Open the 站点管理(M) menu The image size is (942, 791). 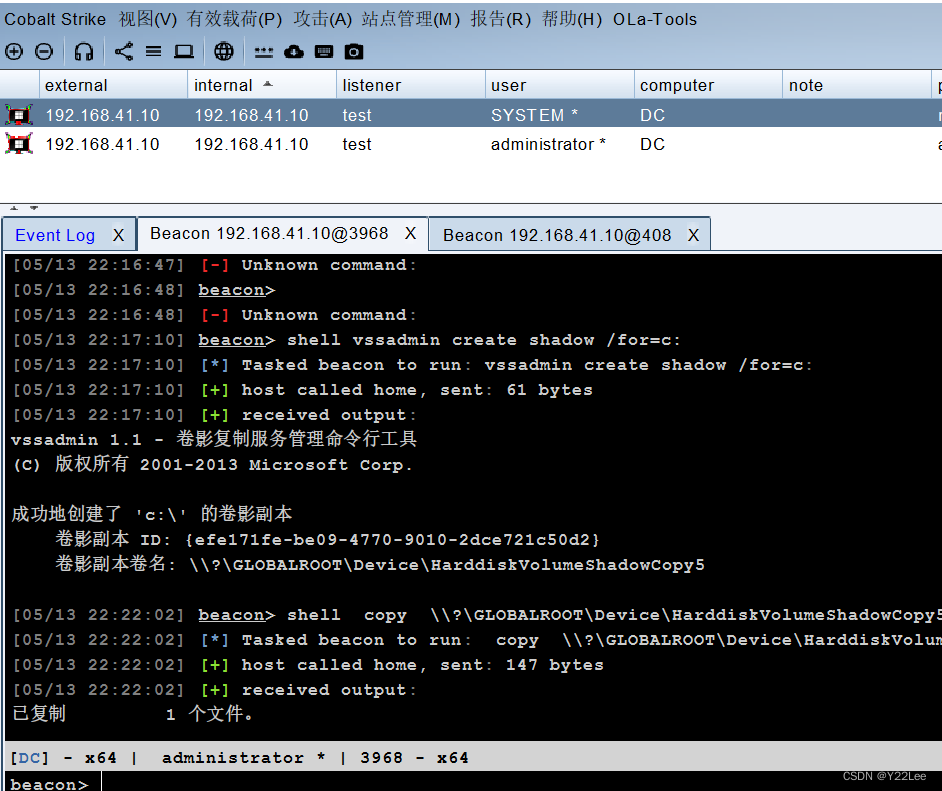click(x=411, y=19)
